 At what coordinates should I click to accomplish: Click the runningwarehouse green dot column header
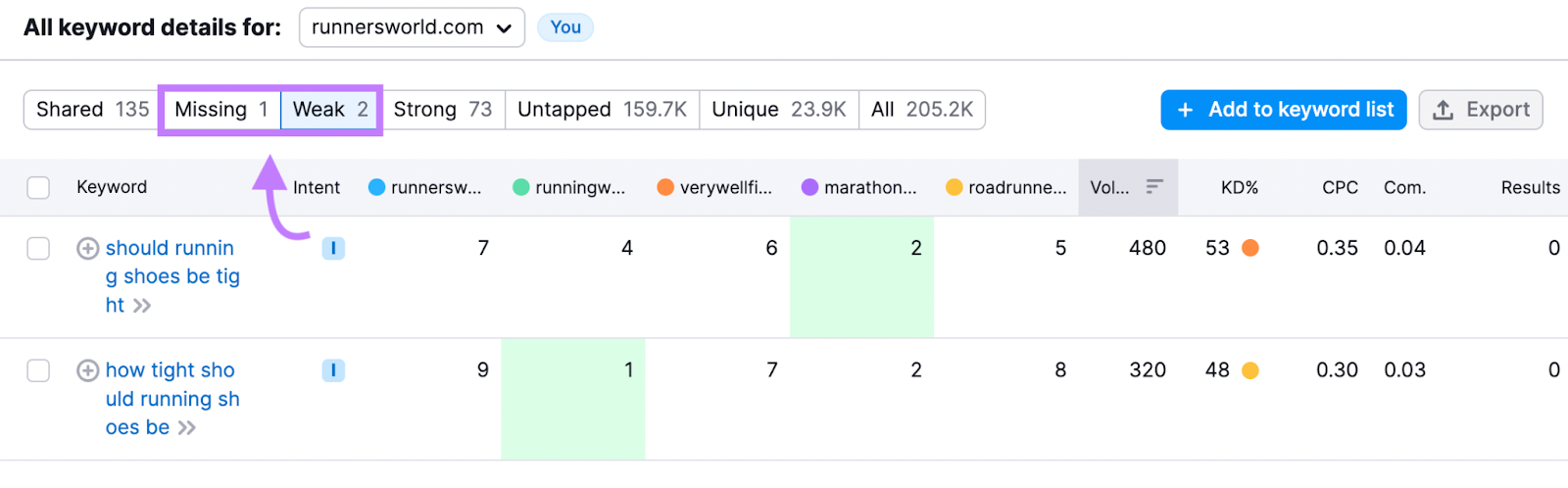pos(568,187)
